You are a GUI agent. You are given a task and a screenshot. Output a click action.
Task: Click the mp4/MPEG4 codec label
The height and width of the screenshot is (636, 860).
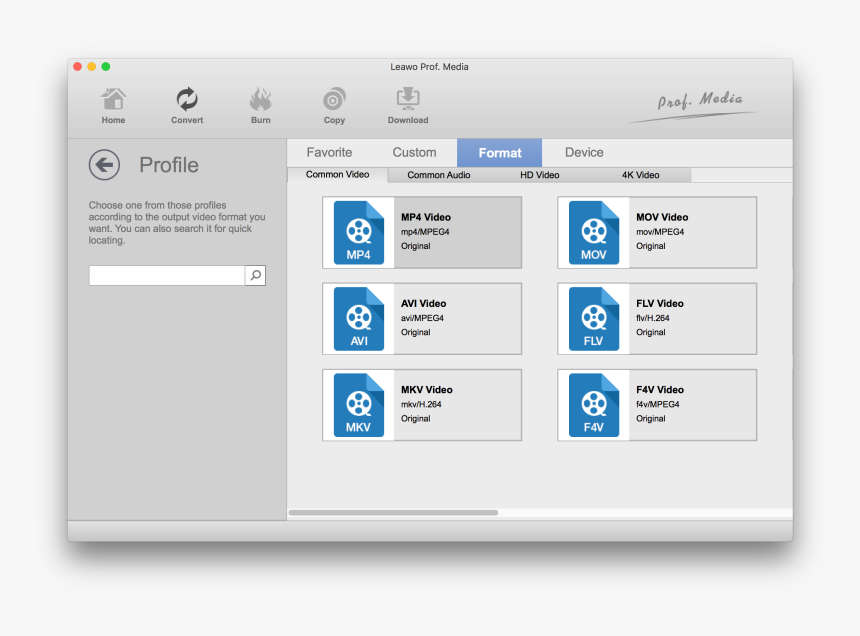(425, 232)
